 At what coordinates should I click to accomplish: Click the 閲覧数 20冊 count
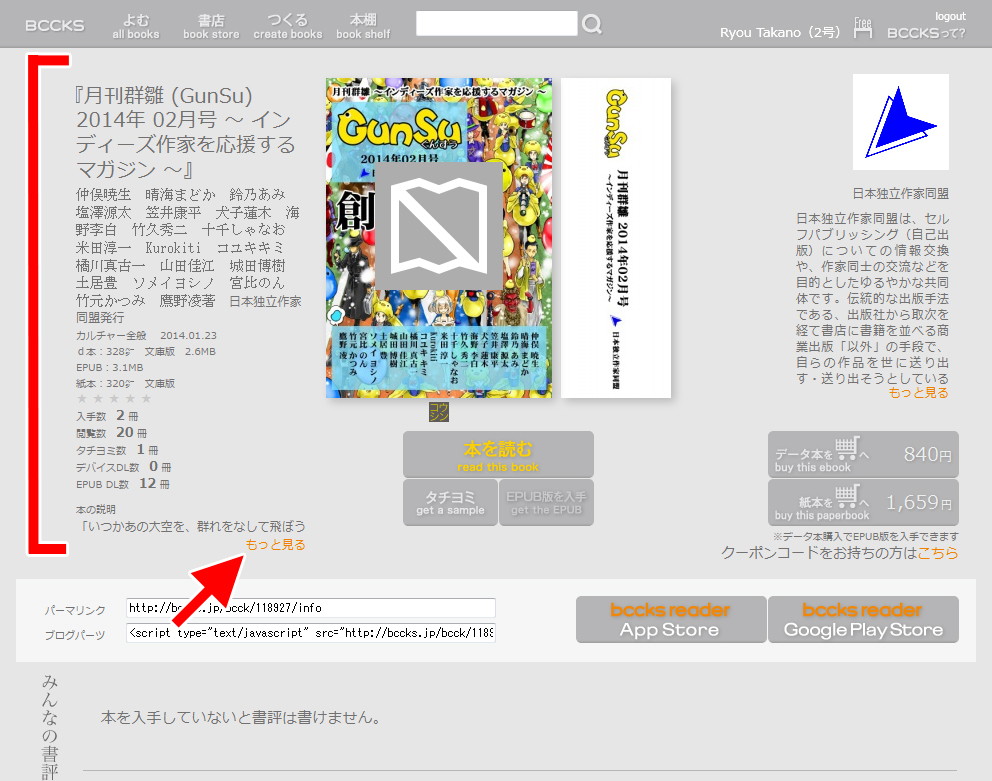(111, 433)
